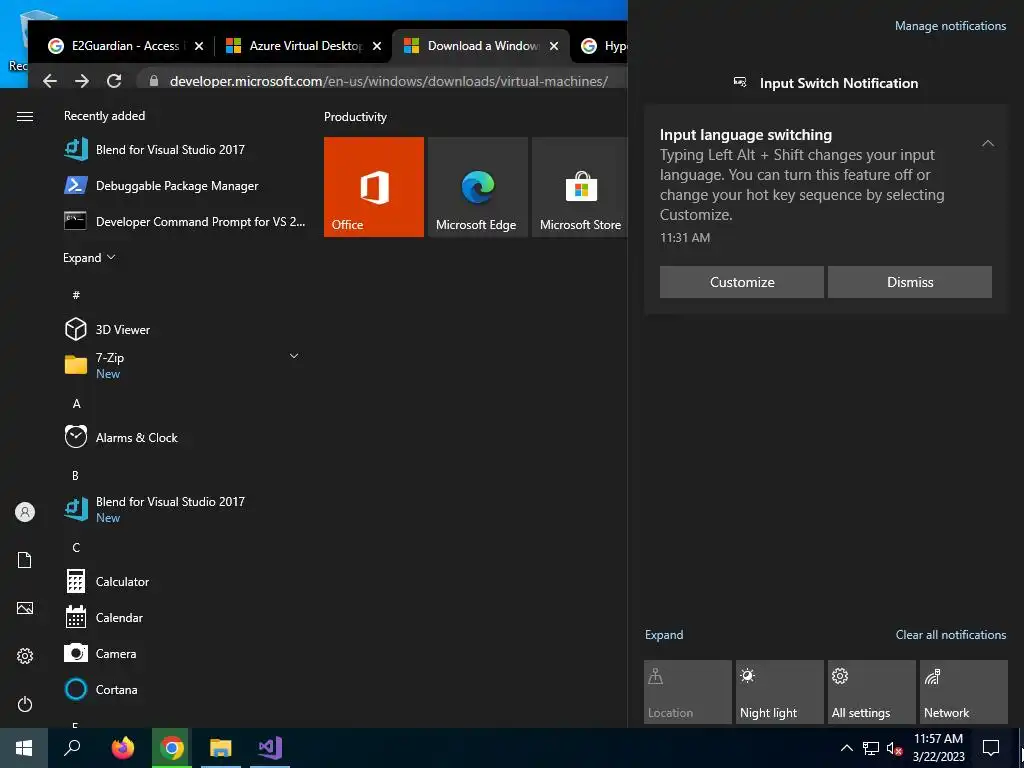Clear all notifications
This screenshot has width=1024, height=768.
click(x=951, y=635)
